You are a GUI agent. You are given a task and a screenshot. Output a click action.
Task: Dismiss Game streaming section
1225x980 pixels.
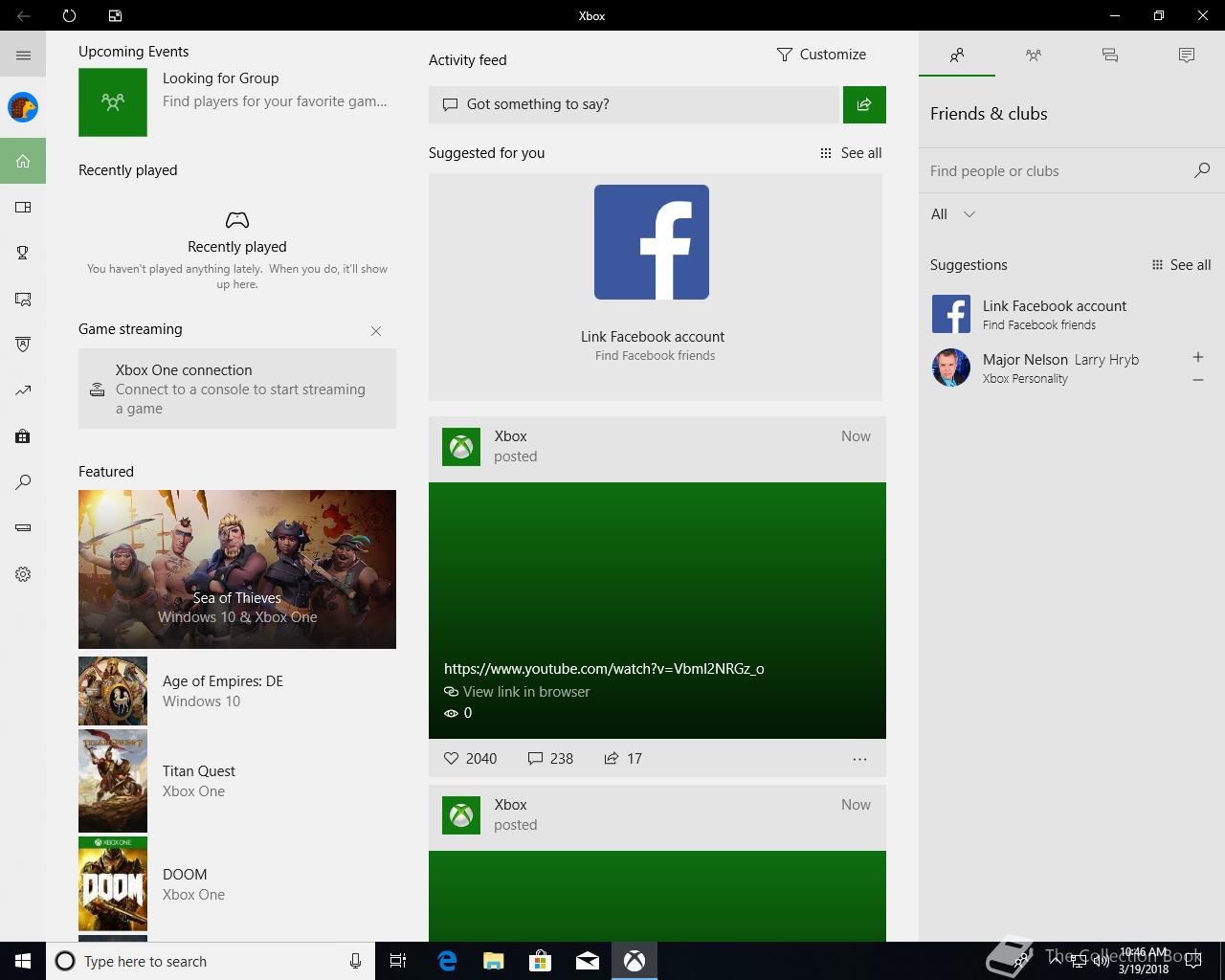(376, 331)
